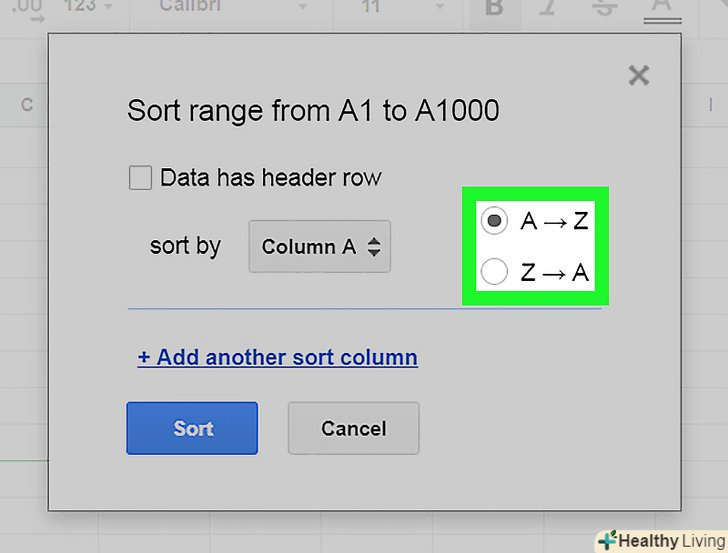The image size is (728, 553).
Task: Select the Z → A sort order
Action: [493, 271]
